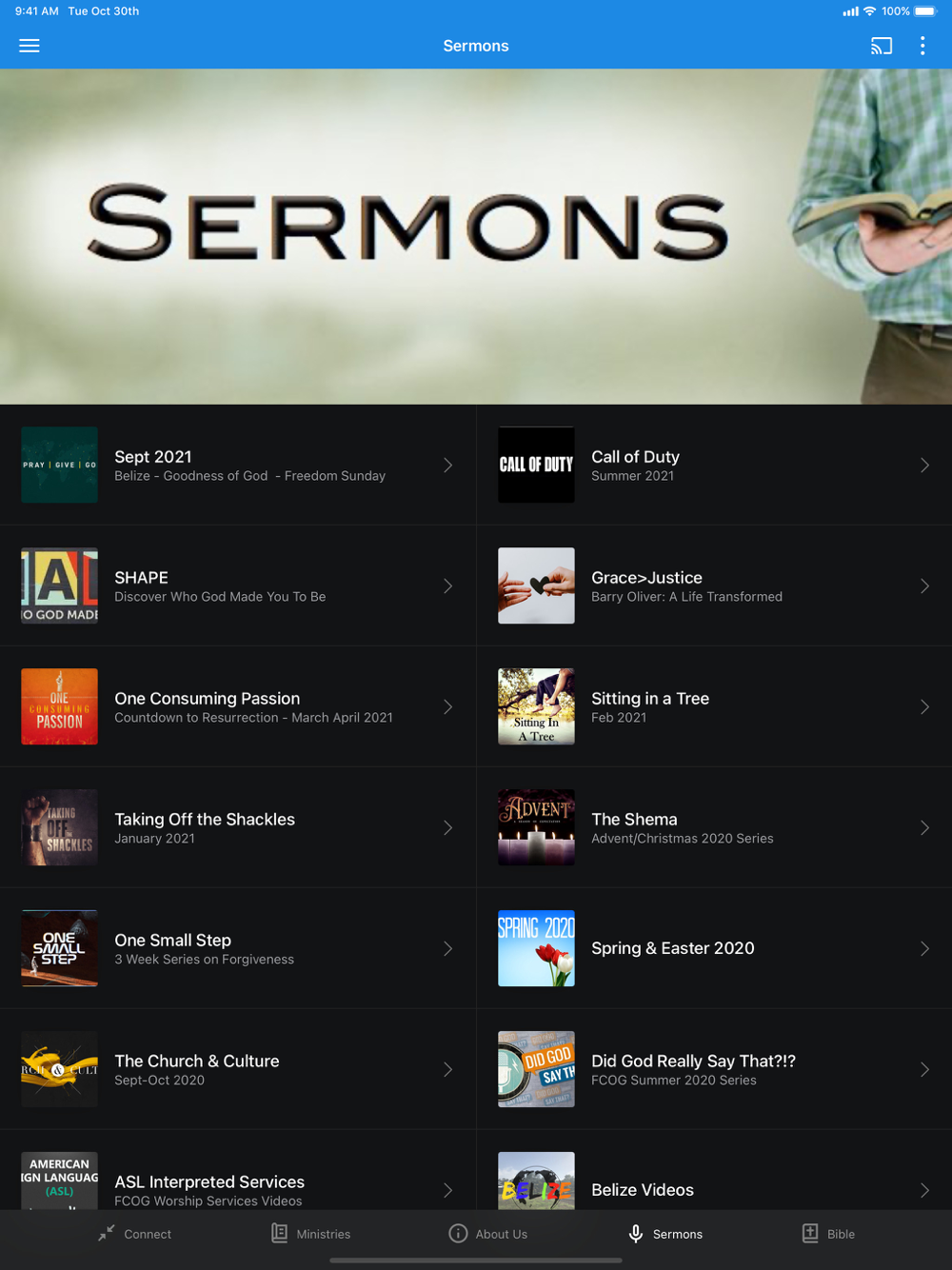Tap the About Us info icon
952x1270 pixels.
pos(458,1233)
